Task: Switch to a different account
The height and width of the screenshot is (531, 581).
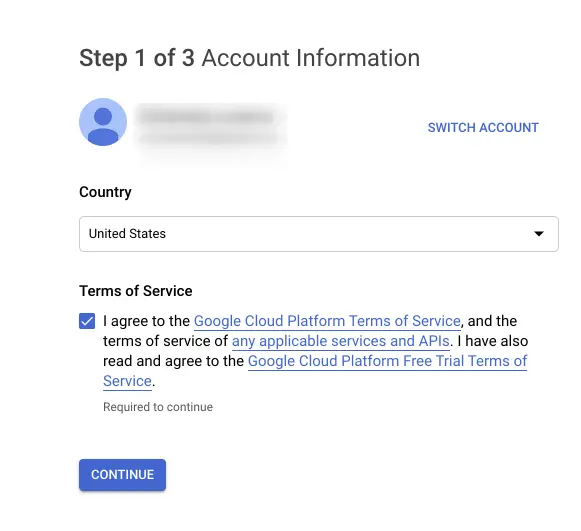Action: (483, 127)
